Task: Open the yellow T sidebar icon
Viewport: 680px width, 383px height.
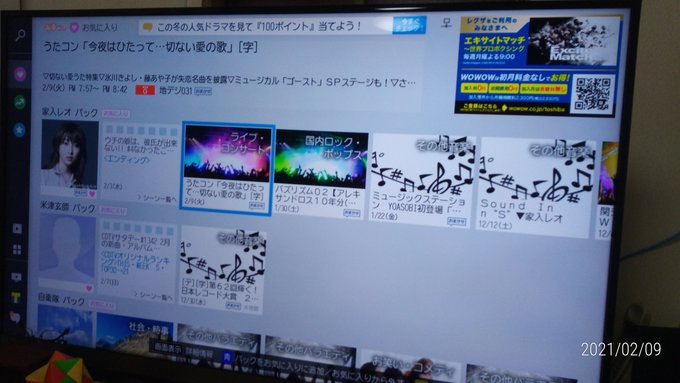Action: (x=16, y=298)
